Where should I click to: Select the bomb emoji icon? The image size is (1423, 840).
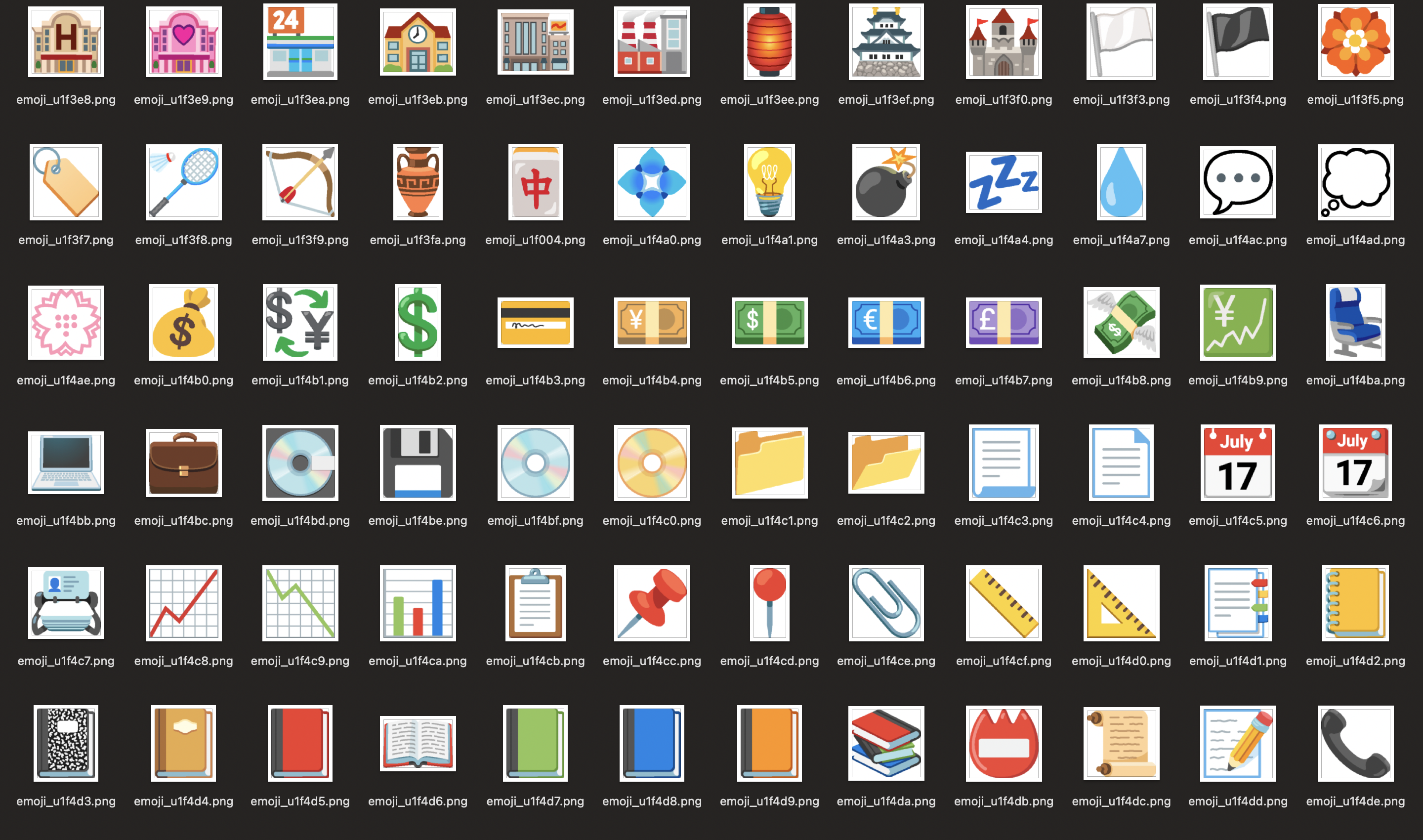point(886,182)
